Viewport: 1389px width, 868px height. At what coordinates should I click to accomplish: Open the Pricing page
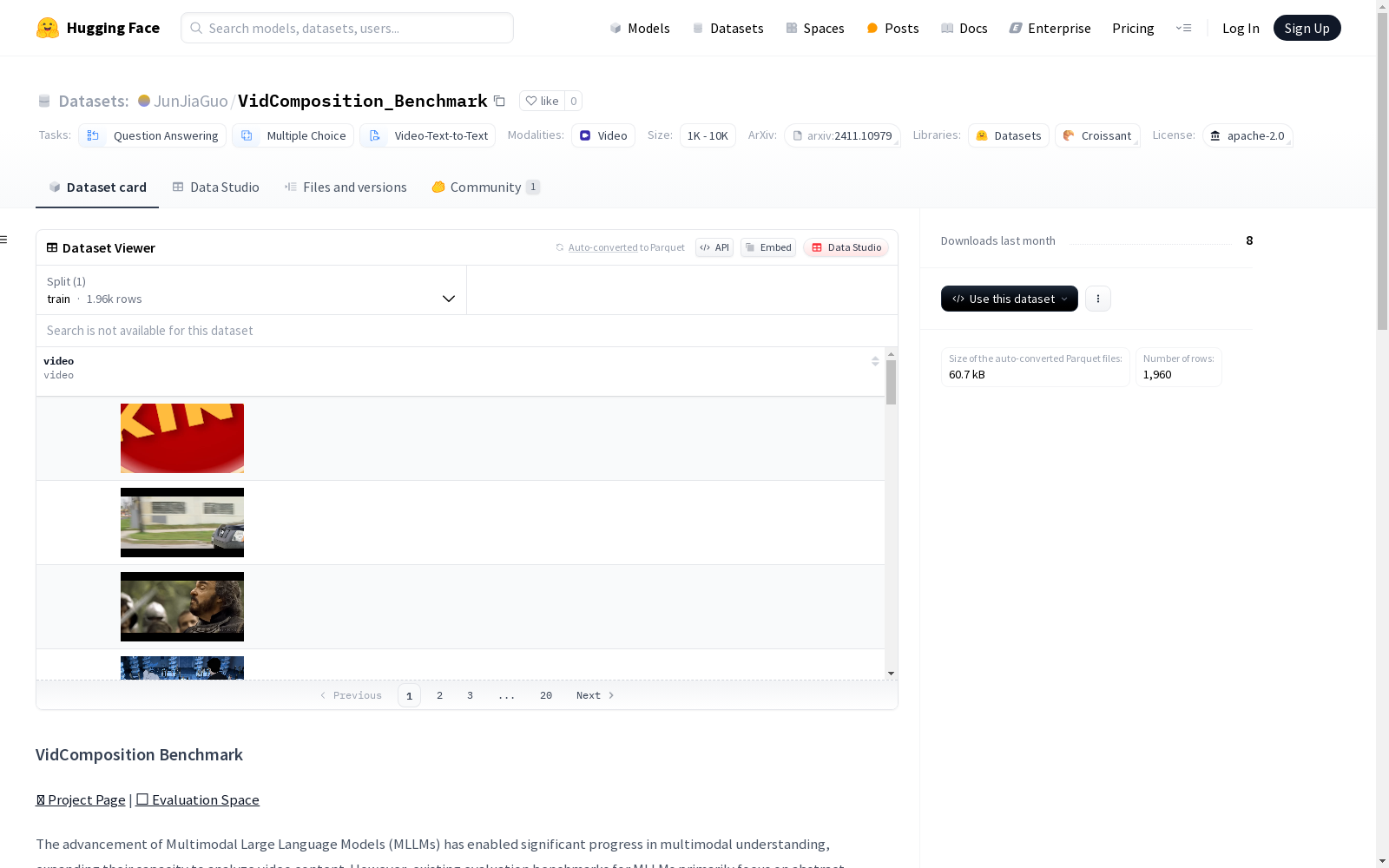[1133, 28]
